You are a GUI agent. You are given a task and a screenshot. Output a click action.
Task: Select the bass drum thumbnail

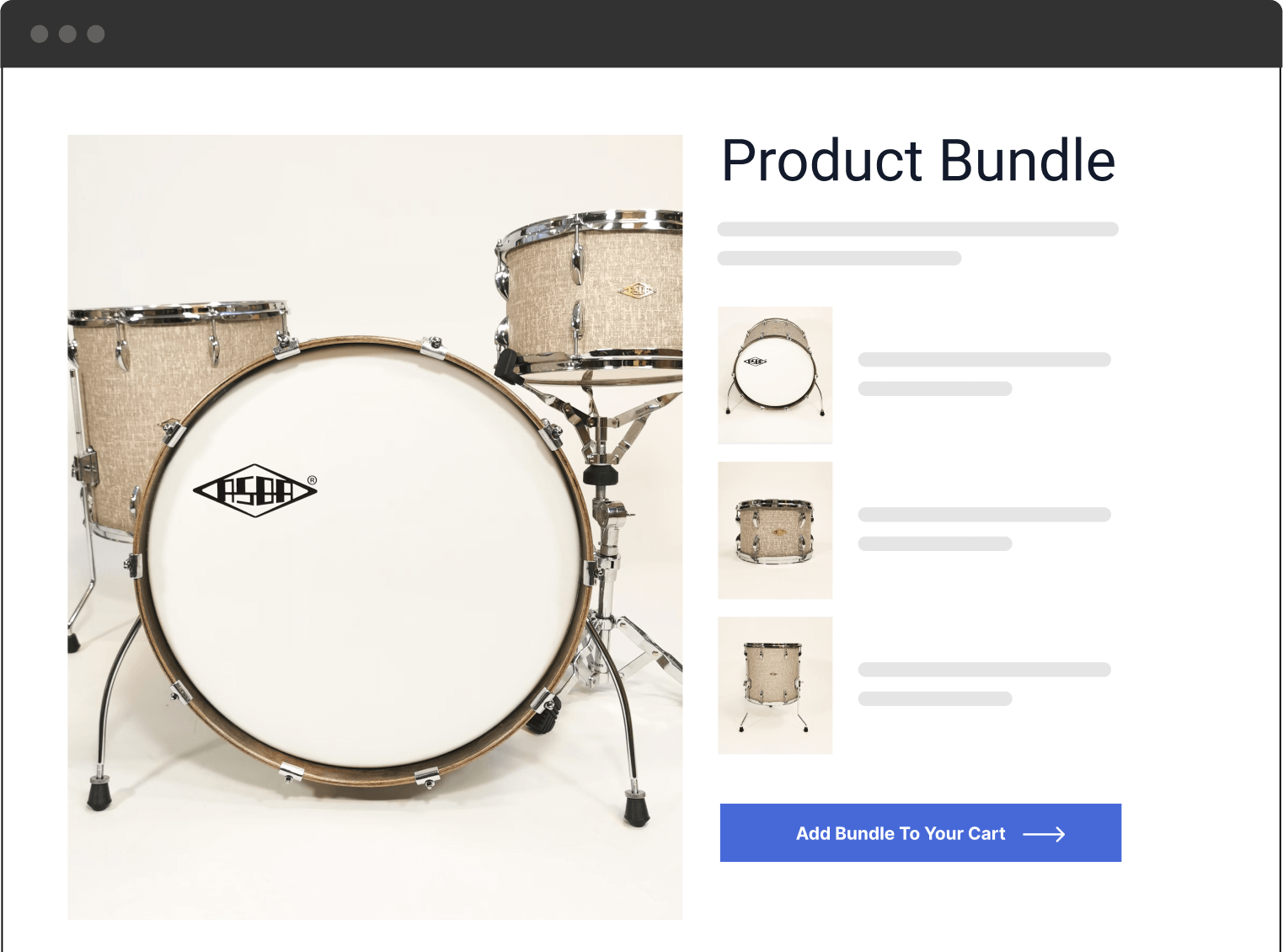coord(775,375)
